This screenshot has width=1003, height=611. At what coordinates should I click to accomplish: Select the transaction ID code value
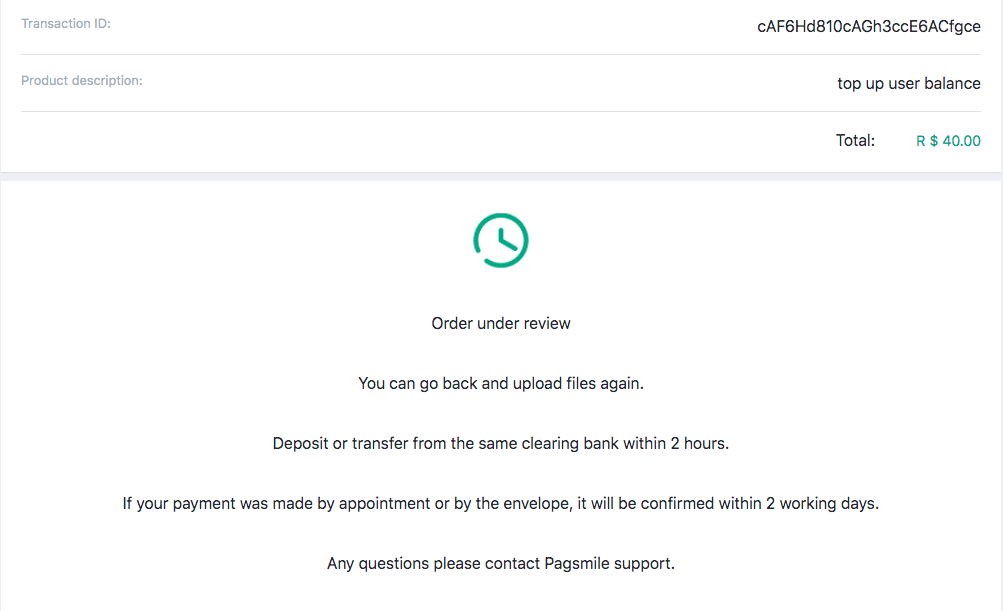868,27
